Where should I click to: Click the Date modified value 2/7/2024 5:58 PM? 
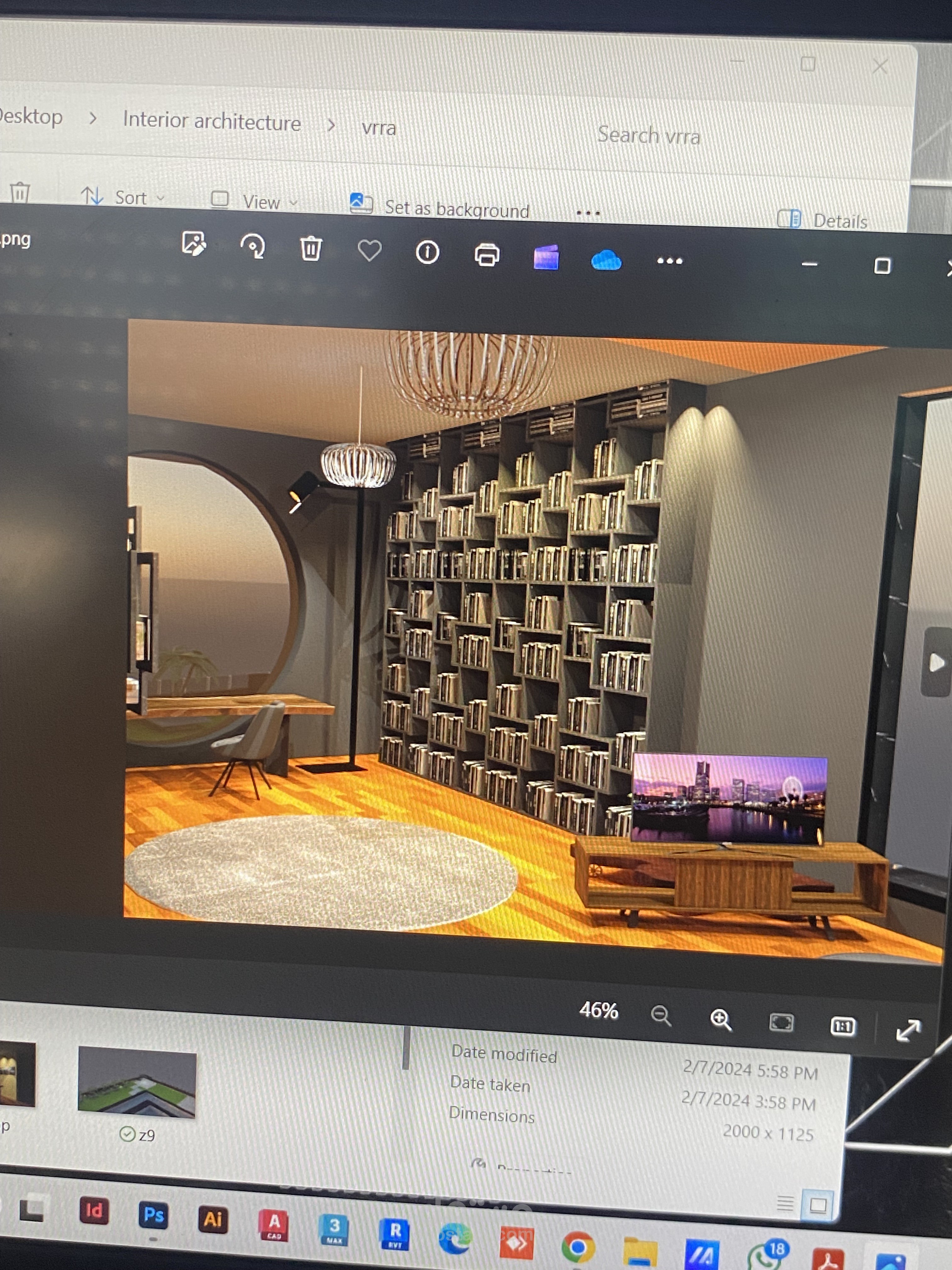coord(751,1070)
